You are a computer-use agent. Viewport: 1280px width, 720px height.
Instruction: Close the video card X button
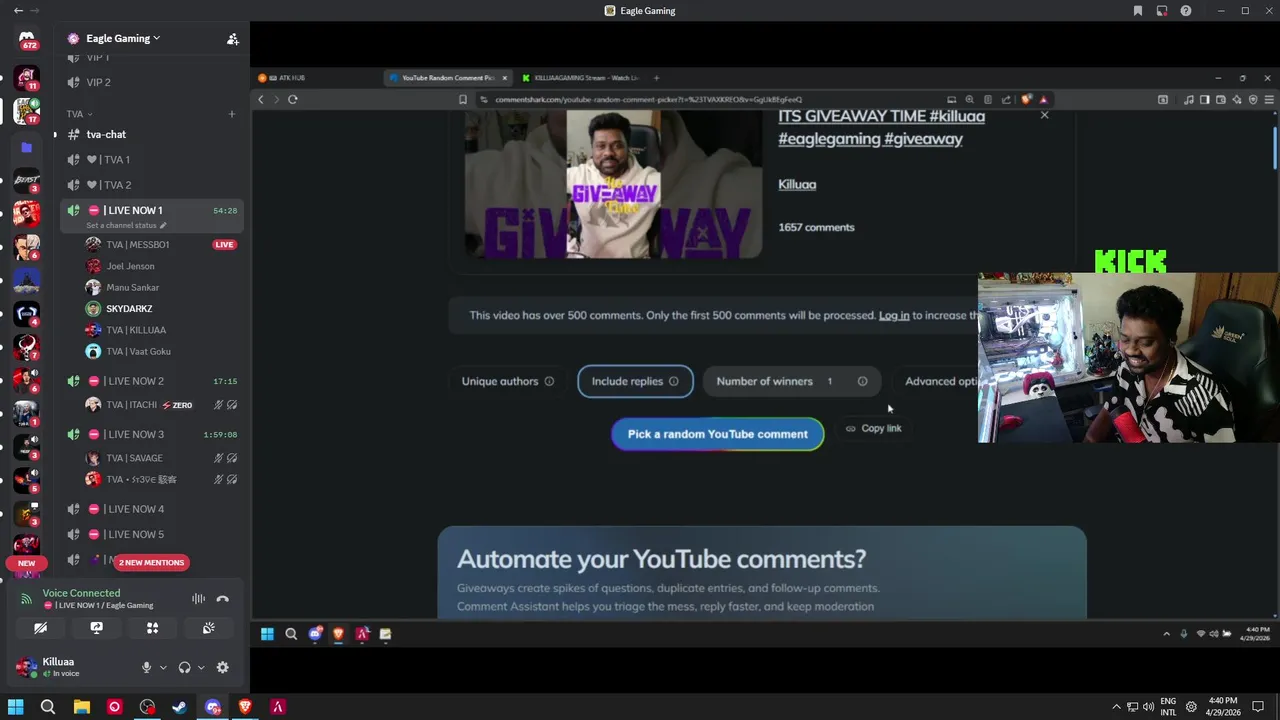[x=1044, y=115]
